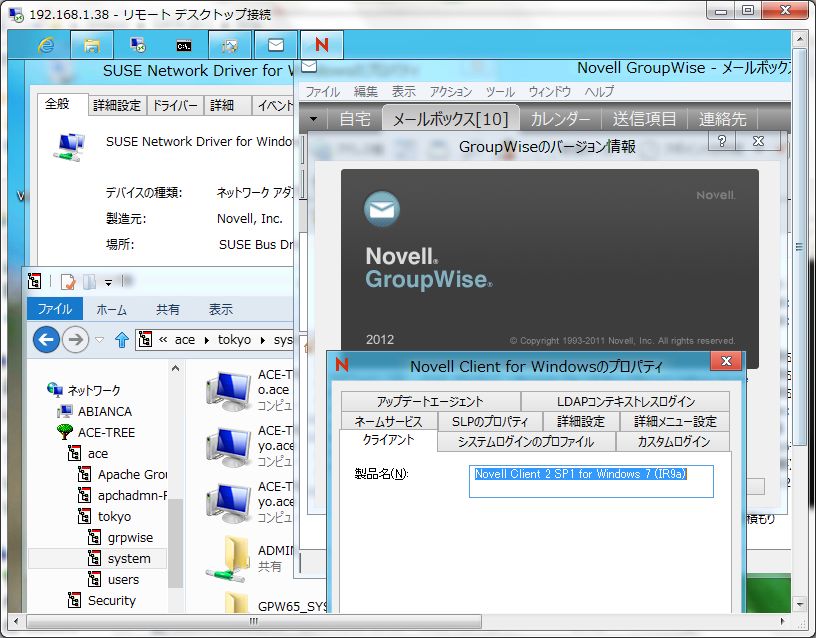This screenshot has width=816, height=638.
Task: Click the Explorer back arrow button
Action: [x=46, y=340]
